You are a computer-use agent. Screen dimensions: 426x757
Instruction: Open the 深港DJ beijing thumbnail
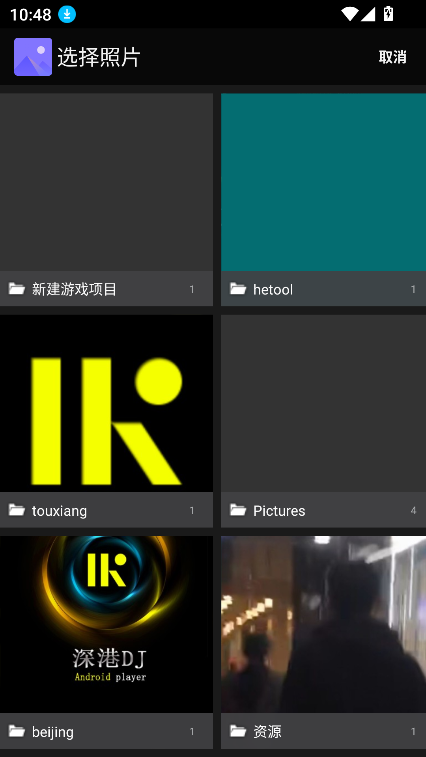[x=106, y=624]
